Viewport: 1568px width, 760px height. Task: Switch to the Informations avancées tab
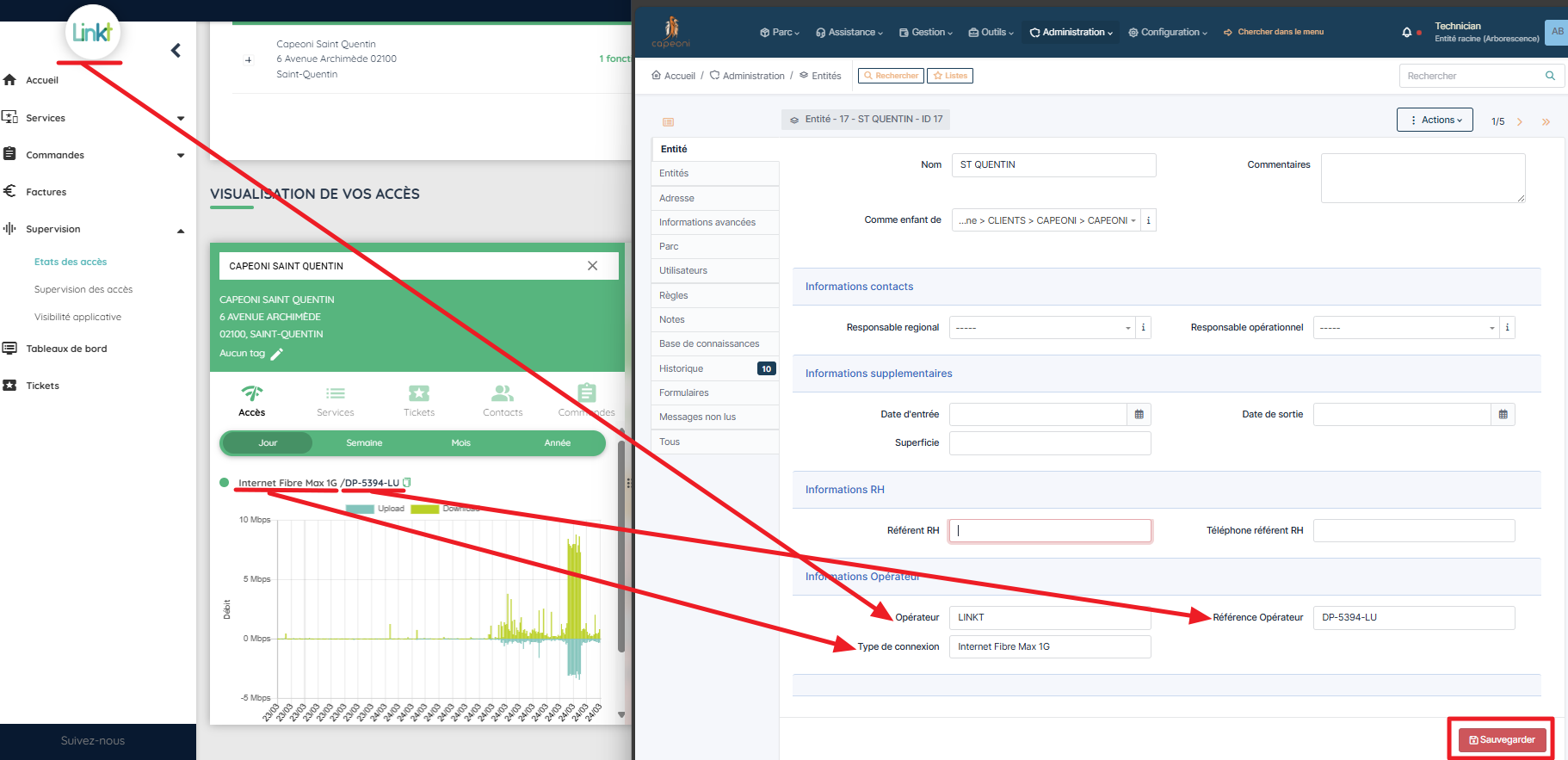click(x=716, y=222)
